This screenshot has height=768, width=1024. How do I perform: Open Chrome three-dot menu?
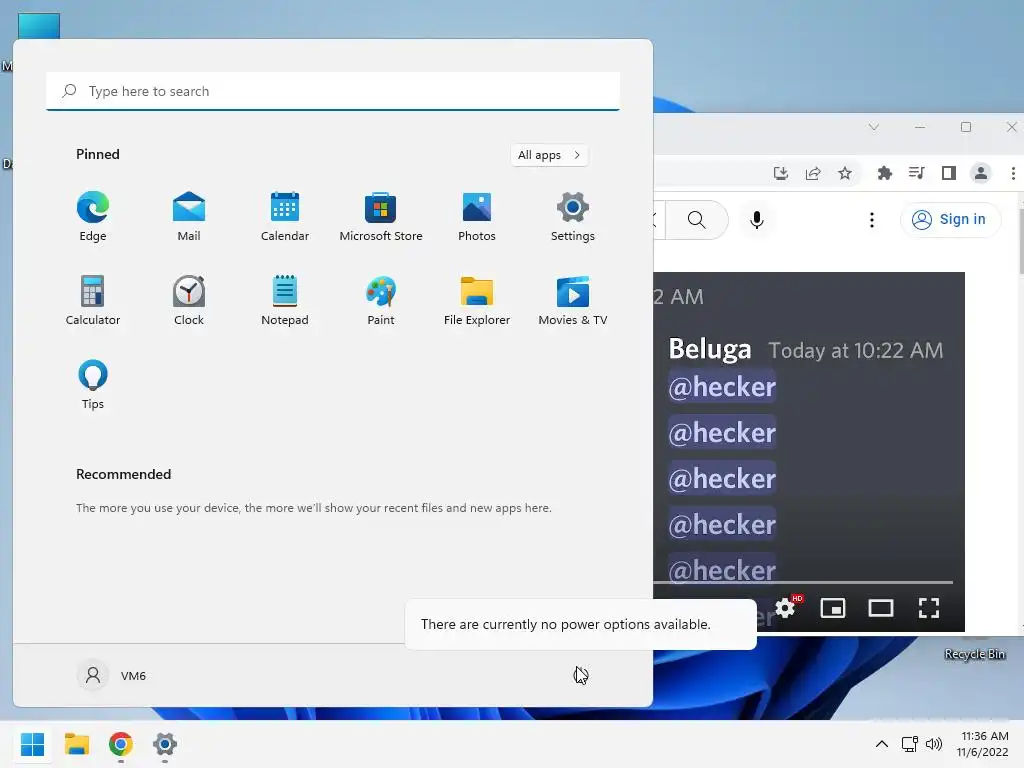click(x=1013, y=173)
